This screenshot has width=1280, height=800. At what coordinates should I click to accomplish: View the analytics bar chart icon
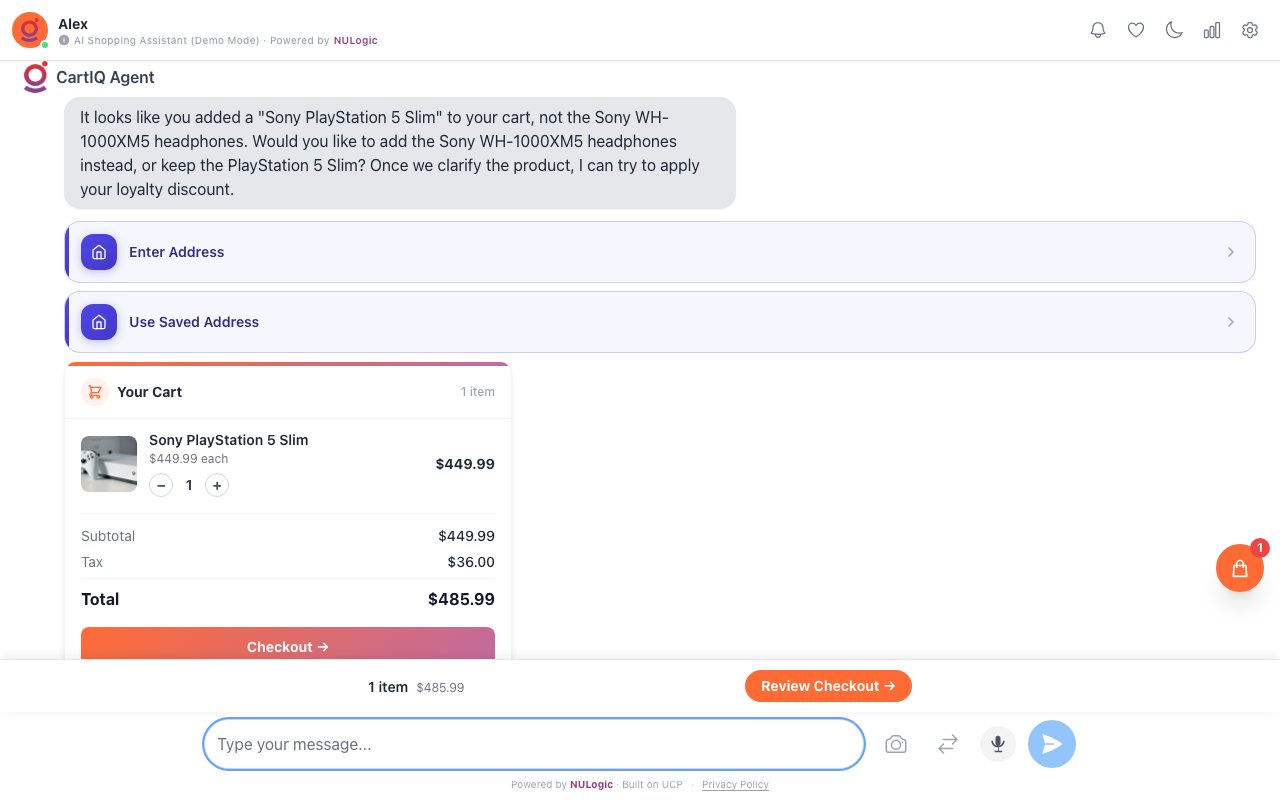point(1212,30)
